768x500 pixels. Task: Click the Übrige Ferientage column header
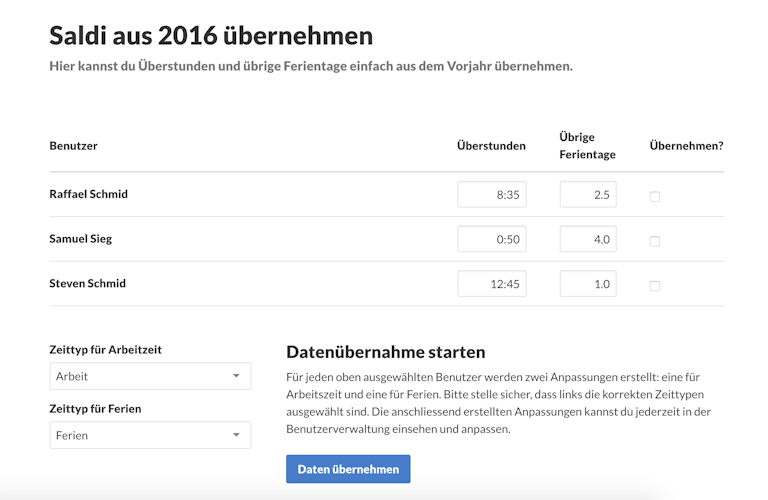588,146
